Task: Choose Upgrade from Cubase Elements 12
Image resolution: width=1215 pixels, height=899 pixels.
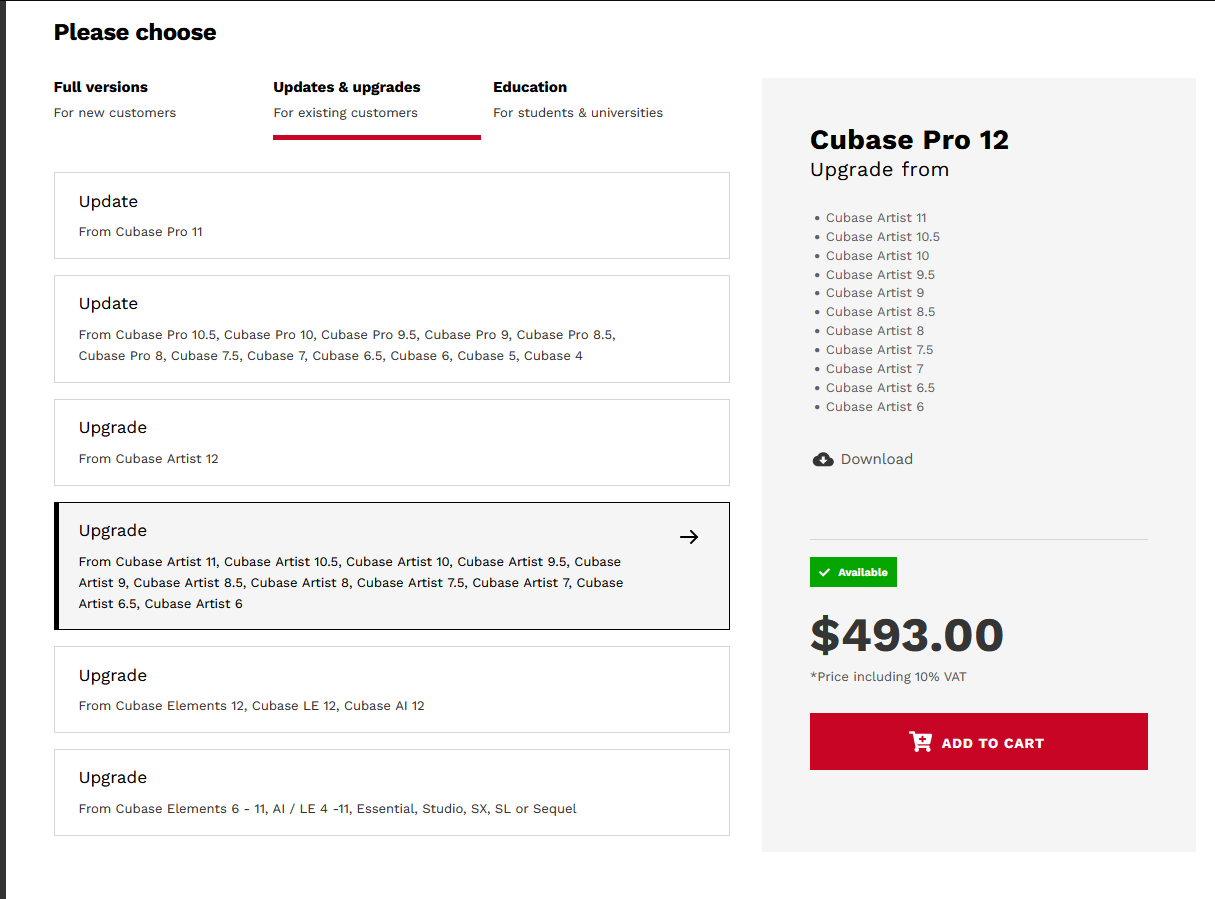Action: point(391,689)
